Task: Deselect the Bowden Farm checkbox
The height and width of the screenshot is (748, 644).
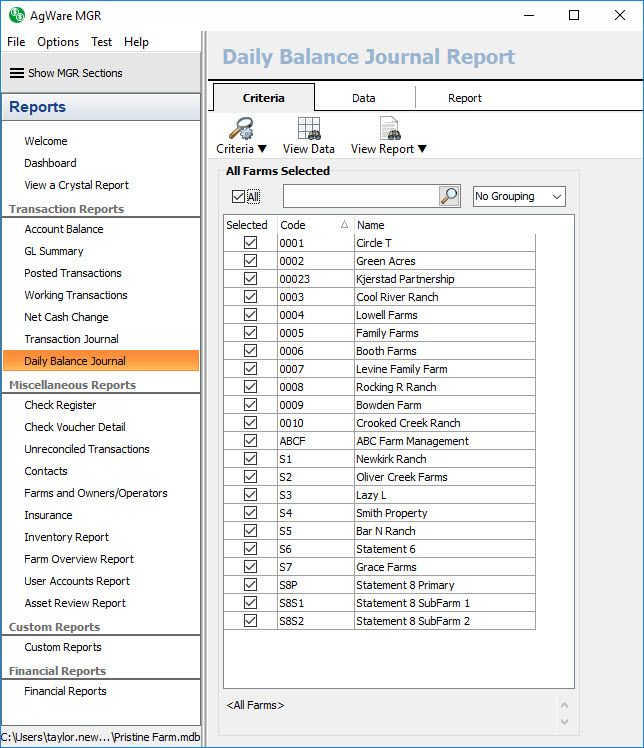Action: [x=250, y=405]
